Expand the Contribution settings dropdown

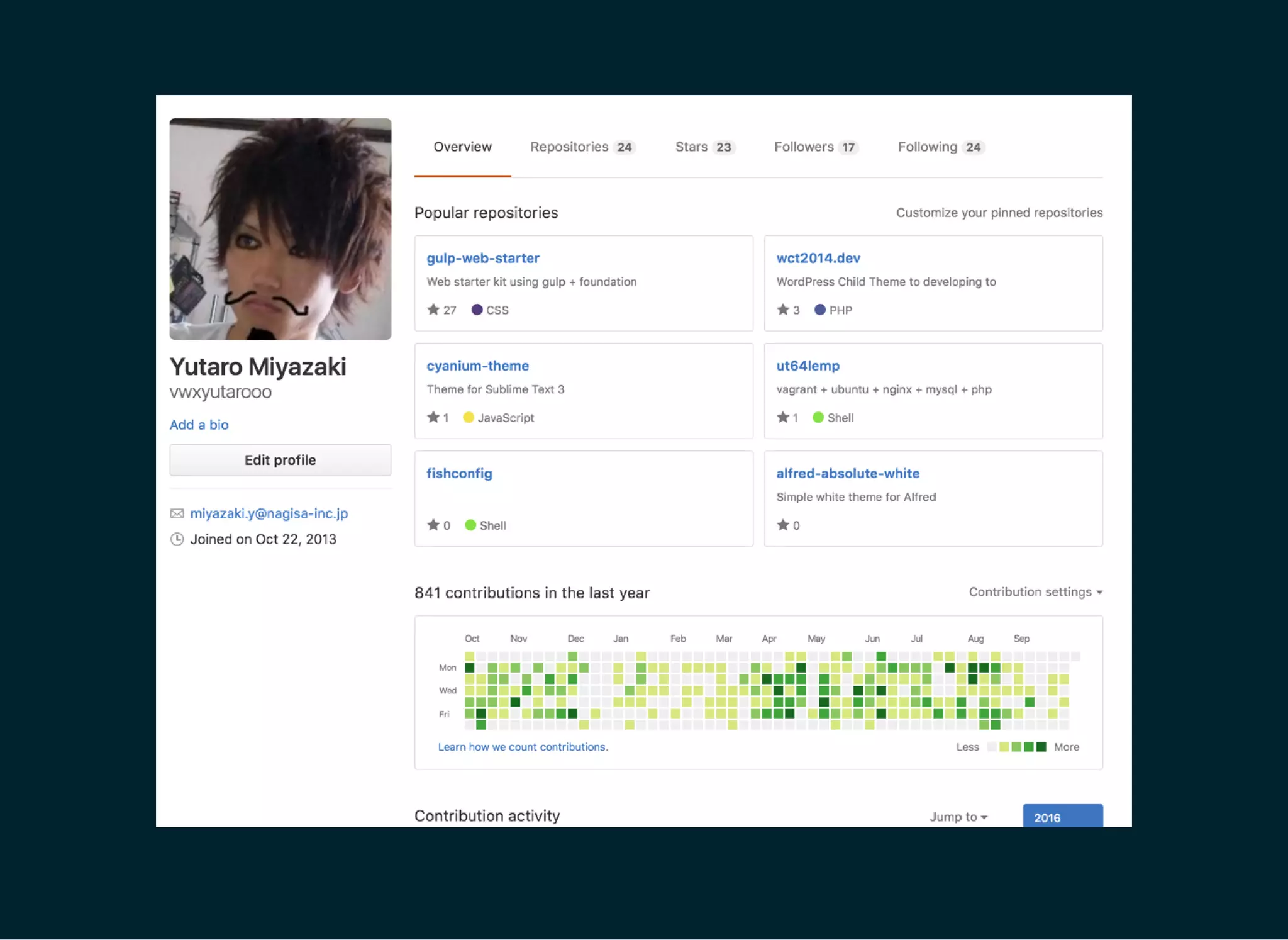[x=1035, y=592]
